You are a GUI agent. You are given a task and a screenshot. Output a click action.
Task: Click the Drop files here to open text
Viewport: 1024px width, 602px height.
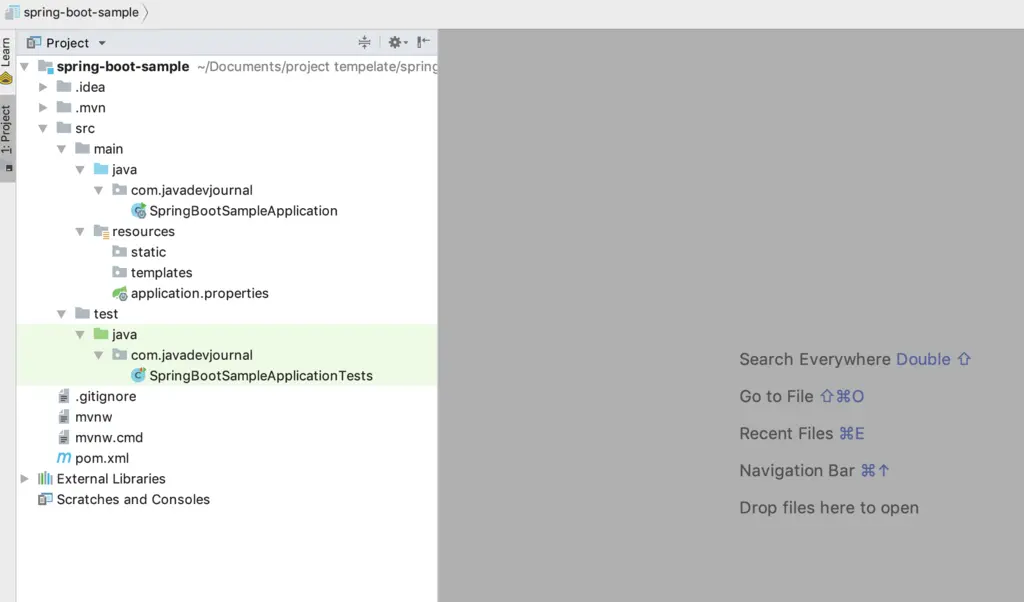[x=829, y=508]
